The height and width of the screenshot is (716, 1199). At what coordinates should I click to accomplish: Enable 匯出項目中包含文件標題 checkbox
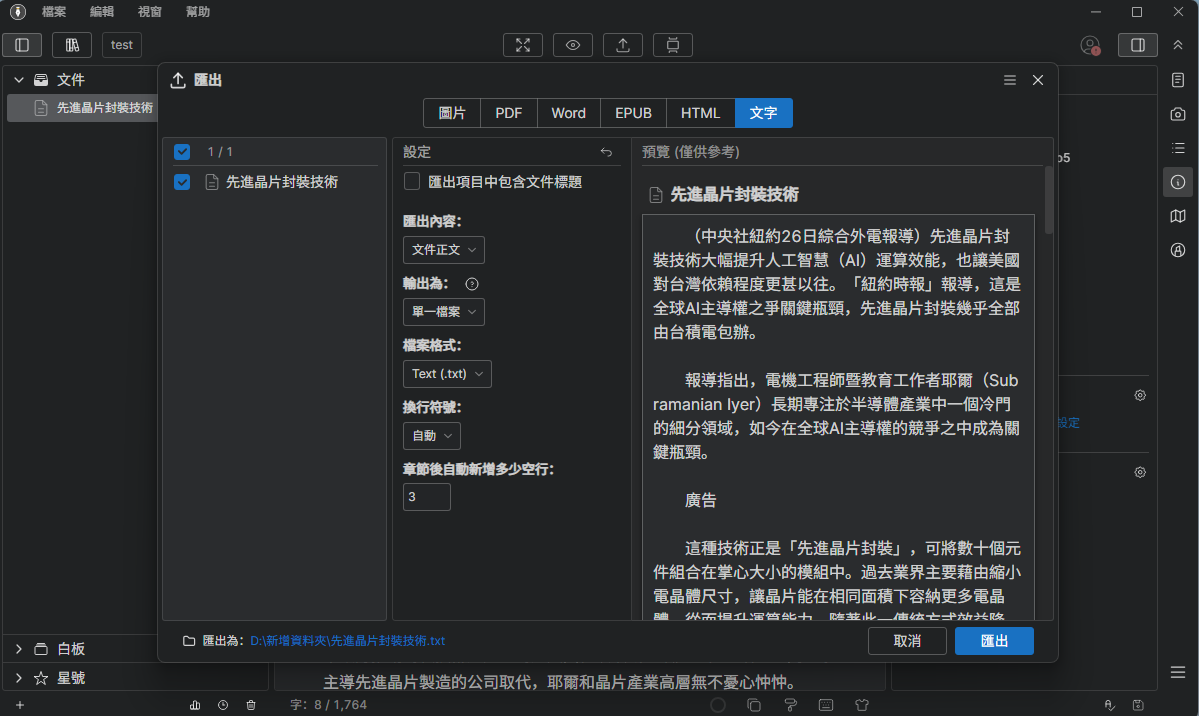point(412,181)
